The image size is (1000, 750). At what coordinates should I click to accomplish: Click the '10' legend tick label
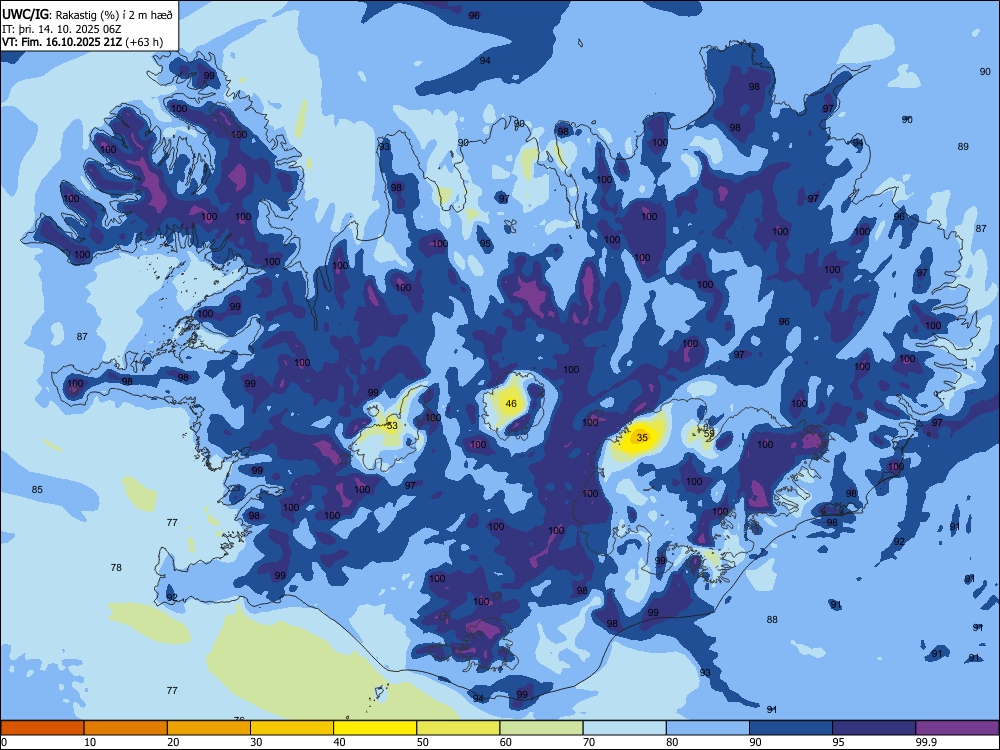[90, 742]
